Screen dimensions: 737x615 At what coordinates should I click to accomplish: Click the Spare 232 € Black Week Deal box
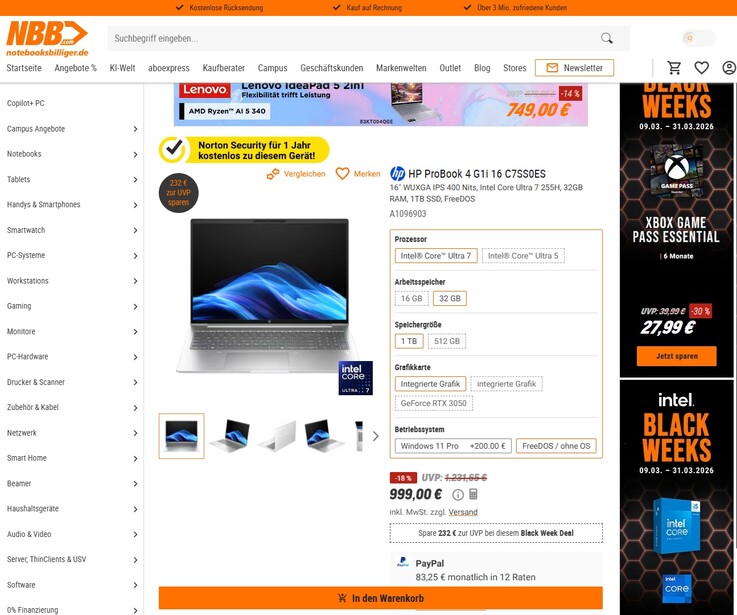pos(496,533)
